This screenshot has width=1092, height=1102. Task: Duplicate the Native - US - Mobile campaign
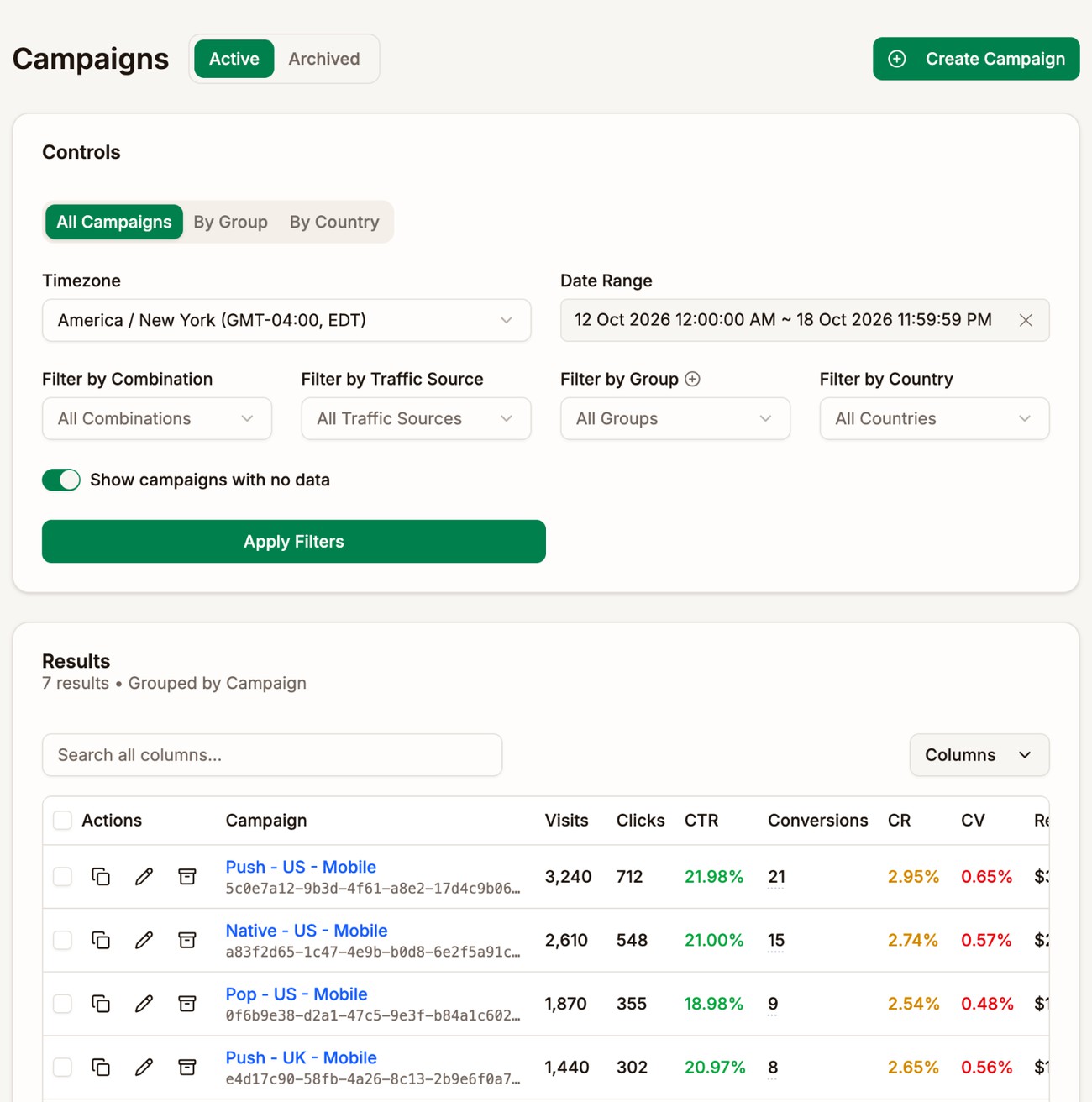[101, 940]
